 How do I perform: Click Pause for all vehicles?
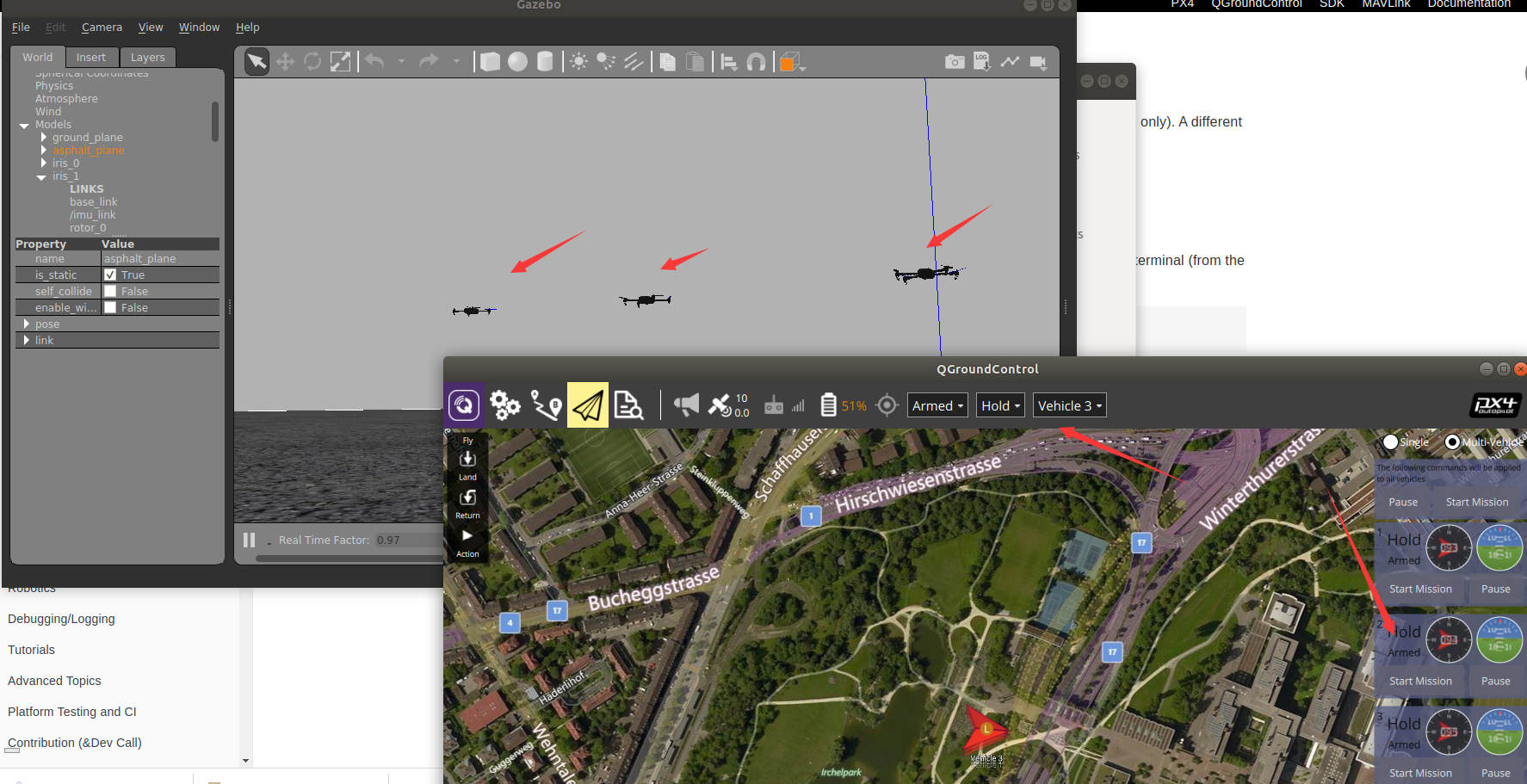(1403, 502)
